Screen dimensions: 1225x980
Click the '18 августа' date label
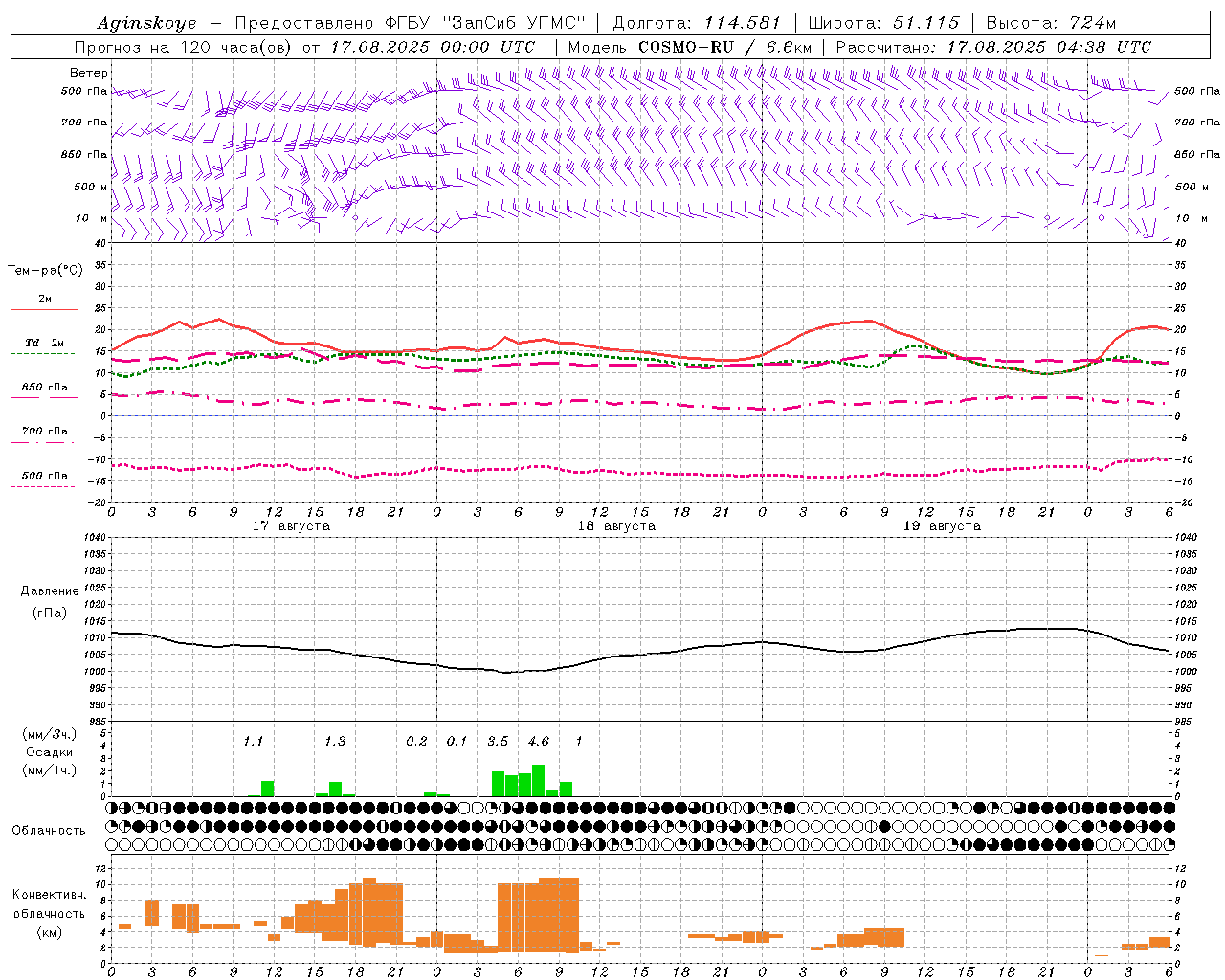coord(616,526)
